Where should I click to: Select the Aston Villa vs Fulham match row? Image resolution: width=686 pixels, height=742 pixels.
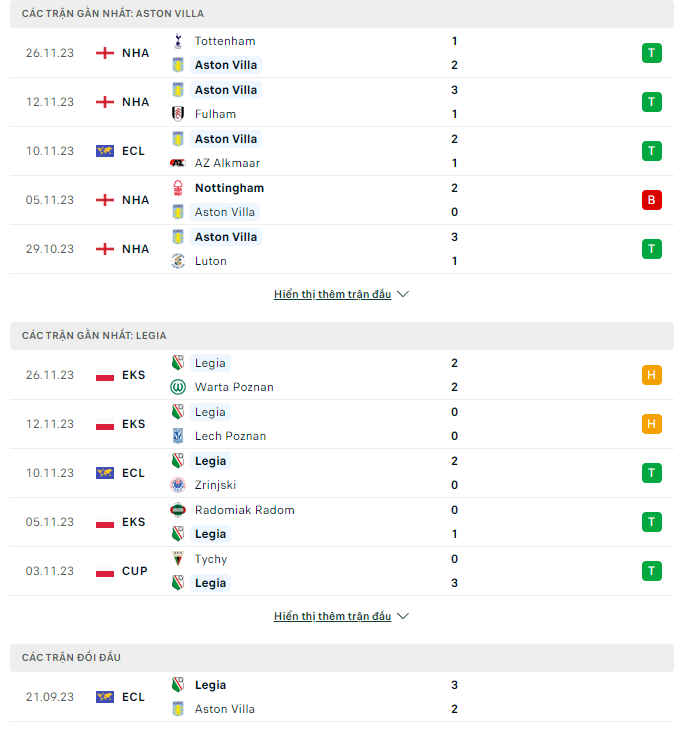coord(342,102)
